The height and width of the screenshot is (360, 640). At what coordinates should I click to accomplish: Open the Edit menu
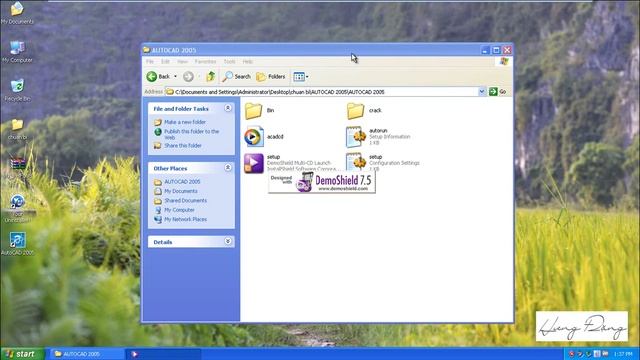point(165,62)
